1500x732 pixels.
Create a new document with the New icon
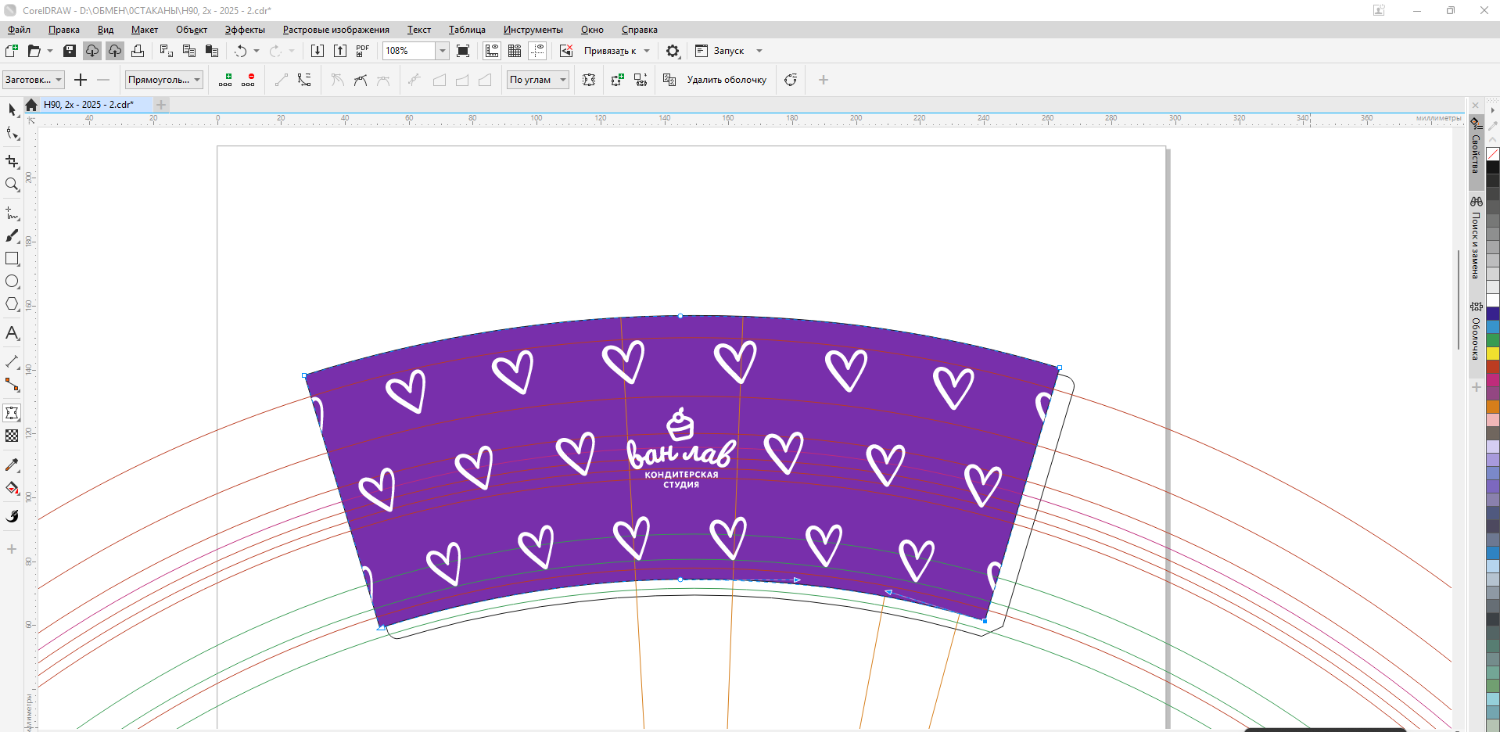12,50
